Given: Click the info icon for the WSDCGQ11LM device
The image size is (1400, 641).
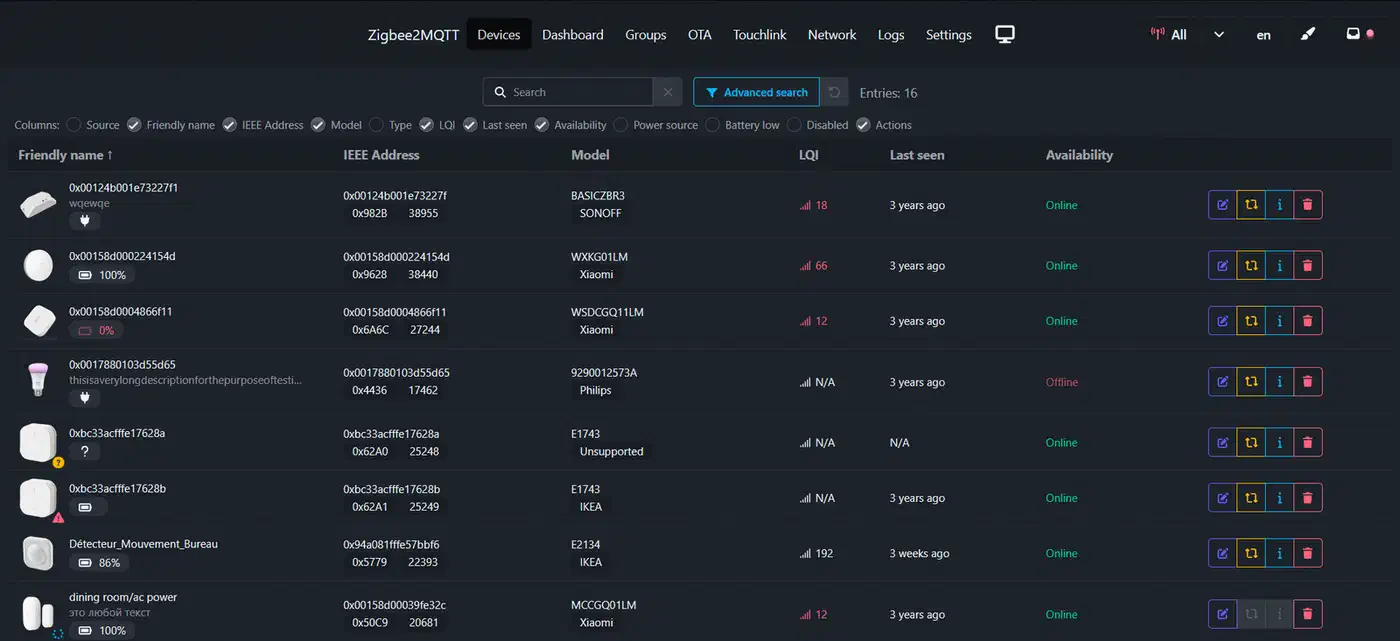Looking at the screenshot, I should click(x=1280, y=321).
